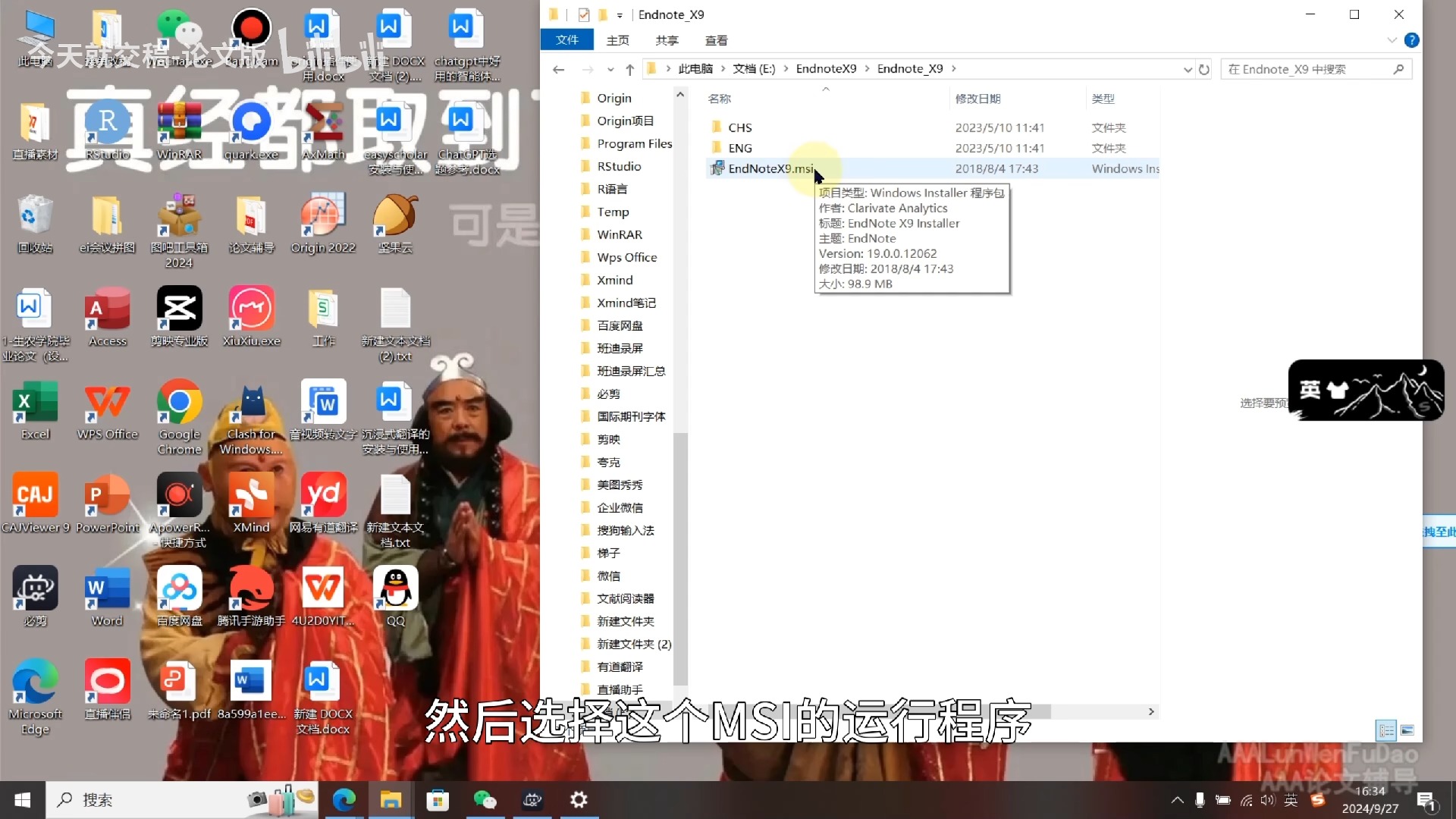The image size is (1456, 819).
Task: Show hidden tray icons
Action: coord(1177,800)
